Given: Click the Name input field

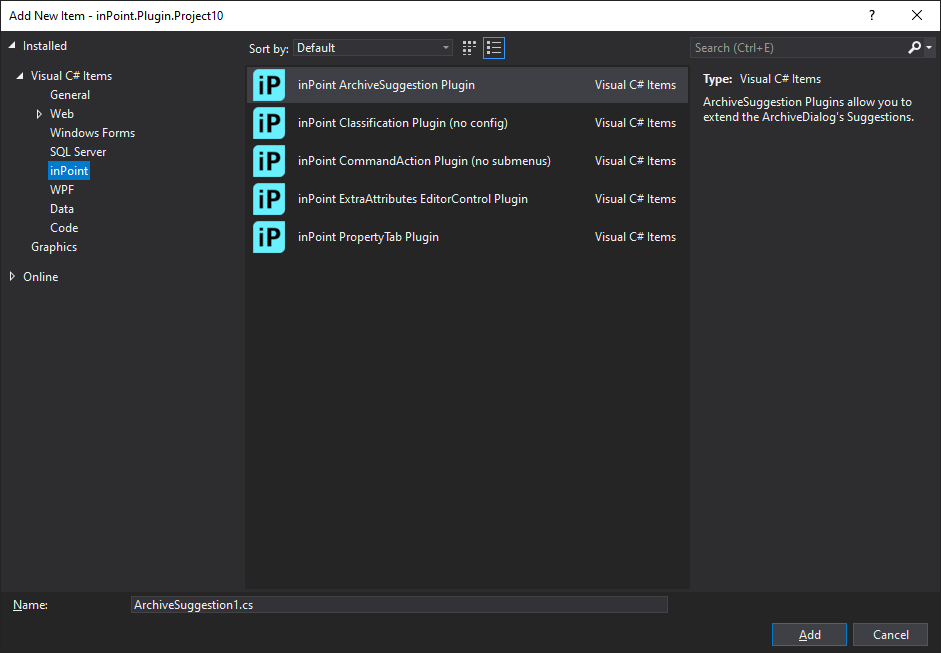Looking at the screenshot, I should [x=399, y=604].
